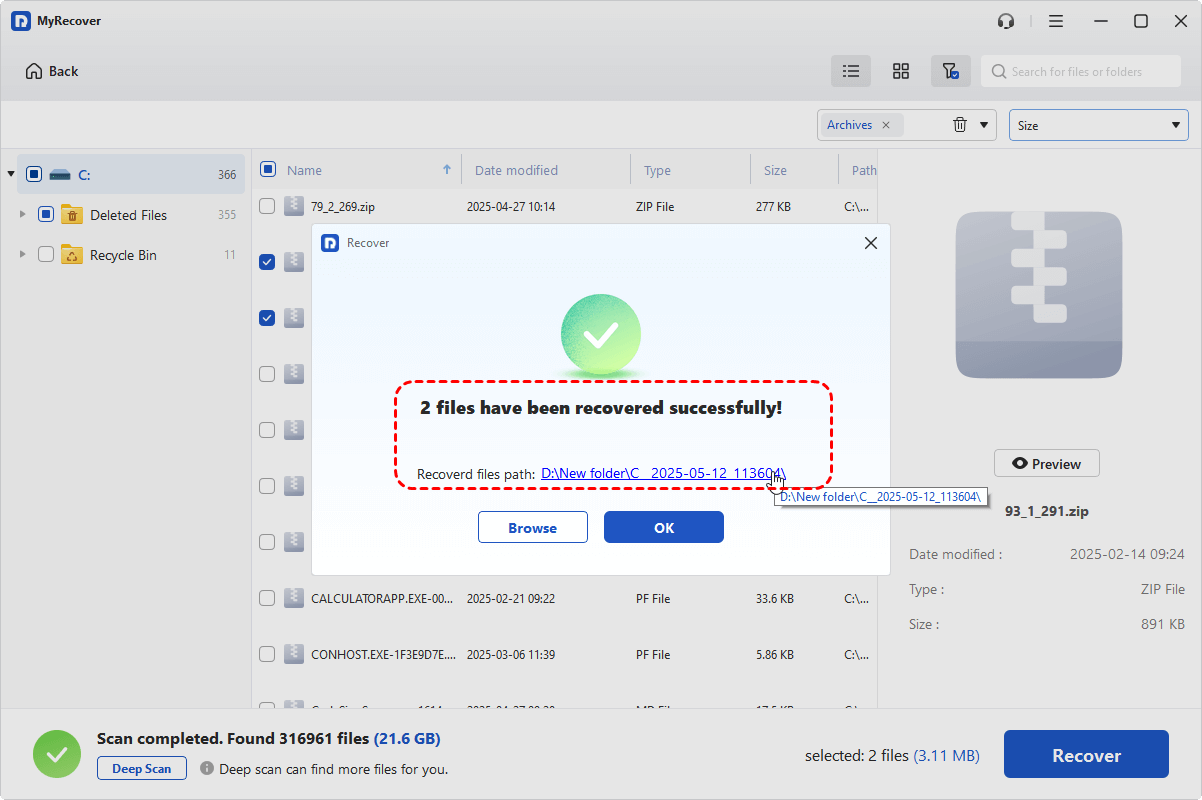
Task: Click the 33.6 KB size cell
Action: [777, 599]
